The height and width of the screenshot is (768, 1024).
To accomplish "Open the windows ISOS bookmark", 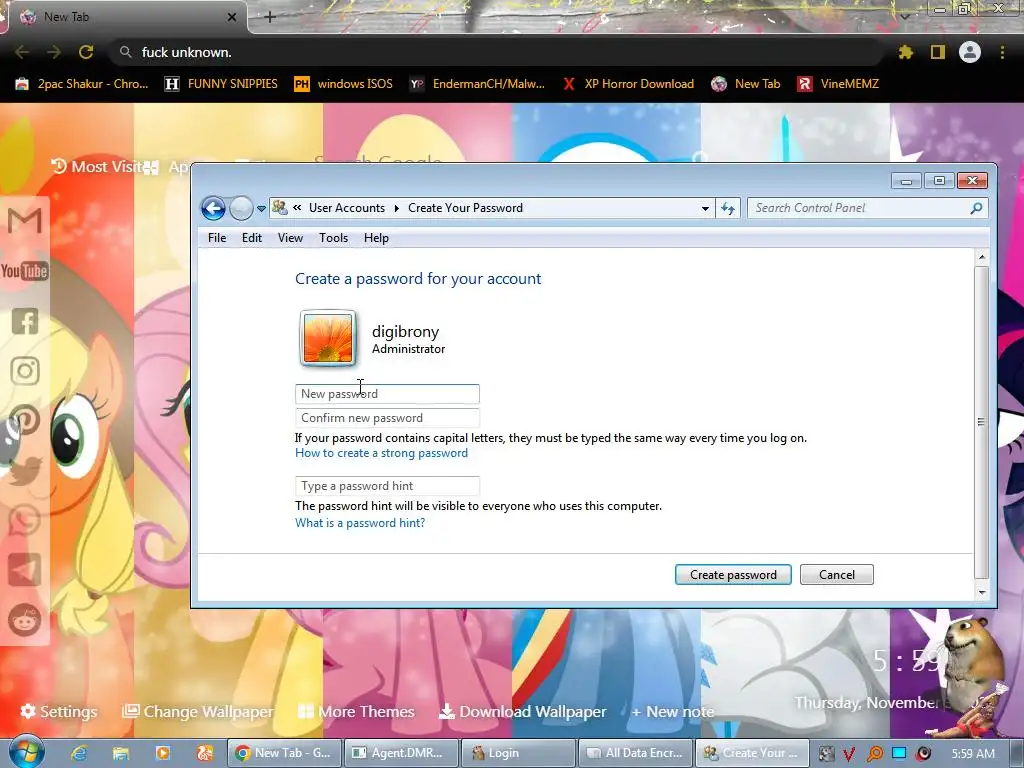I will pyautogui.click(x=344, y=84).
